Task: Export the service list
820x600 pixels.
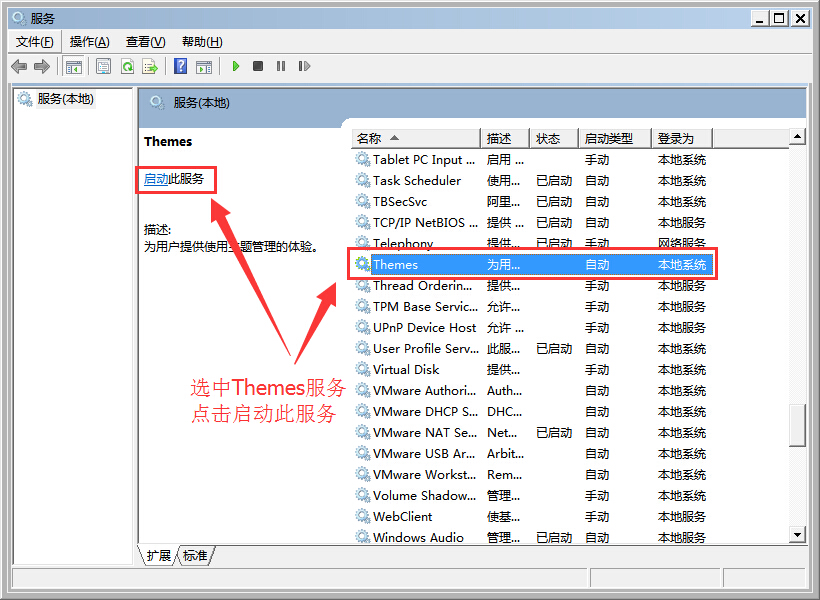Action: 151,66
